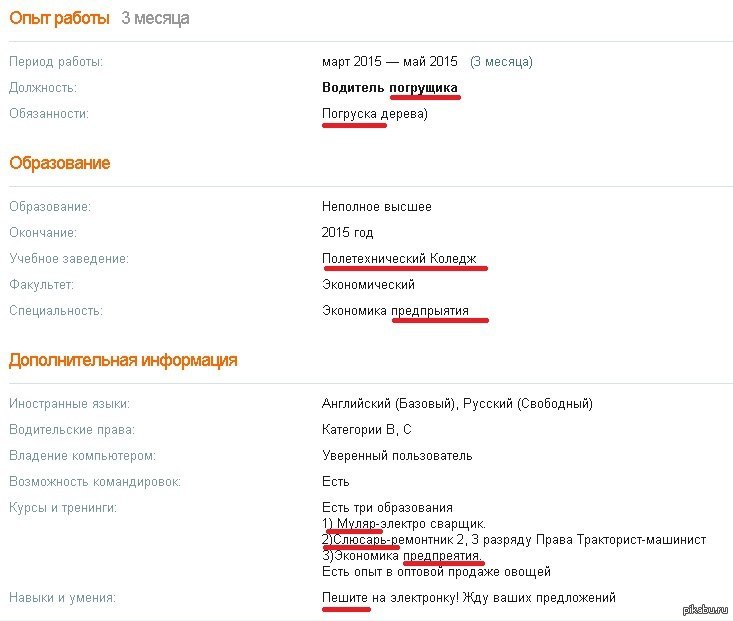This screenshot has height=621, width=733.
Task: Click the duties text "Погруска дерева)"
Action: pyautogui.click(x=374, y=114)
